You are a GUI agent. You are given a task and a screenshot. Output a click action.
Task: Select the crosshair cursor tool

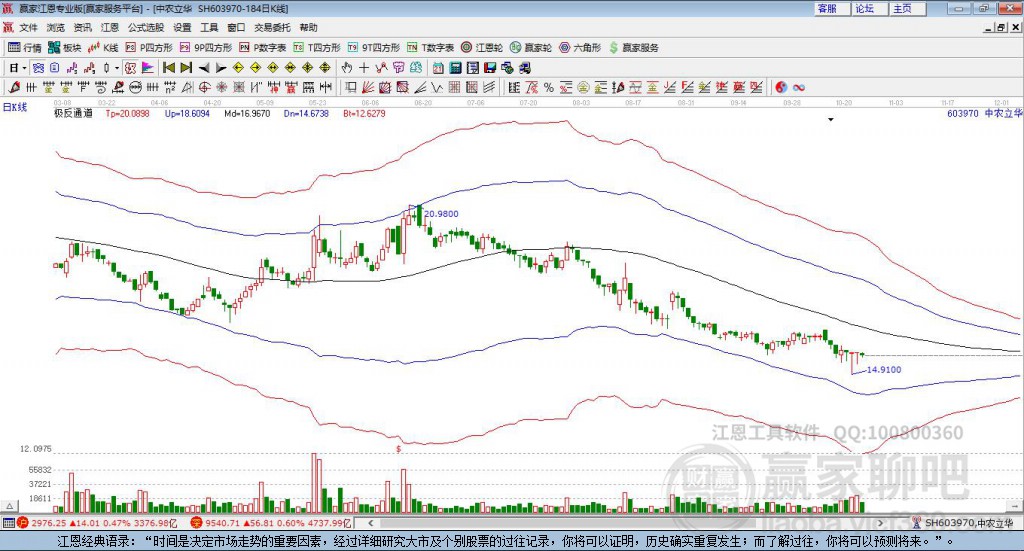click(x=364, y=68)
